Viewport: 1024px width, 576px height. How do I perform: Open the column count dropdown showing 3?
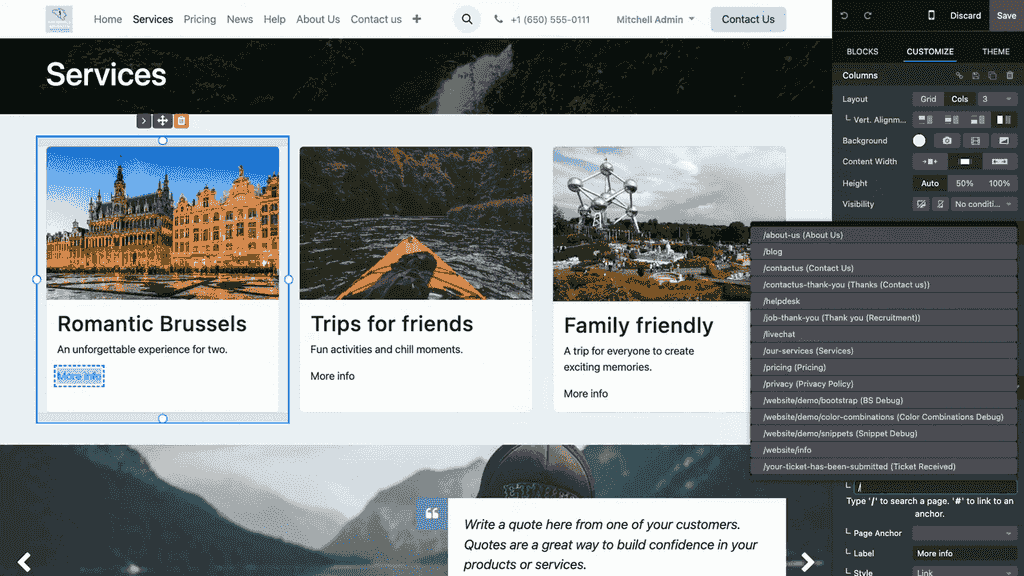[997, 99]
